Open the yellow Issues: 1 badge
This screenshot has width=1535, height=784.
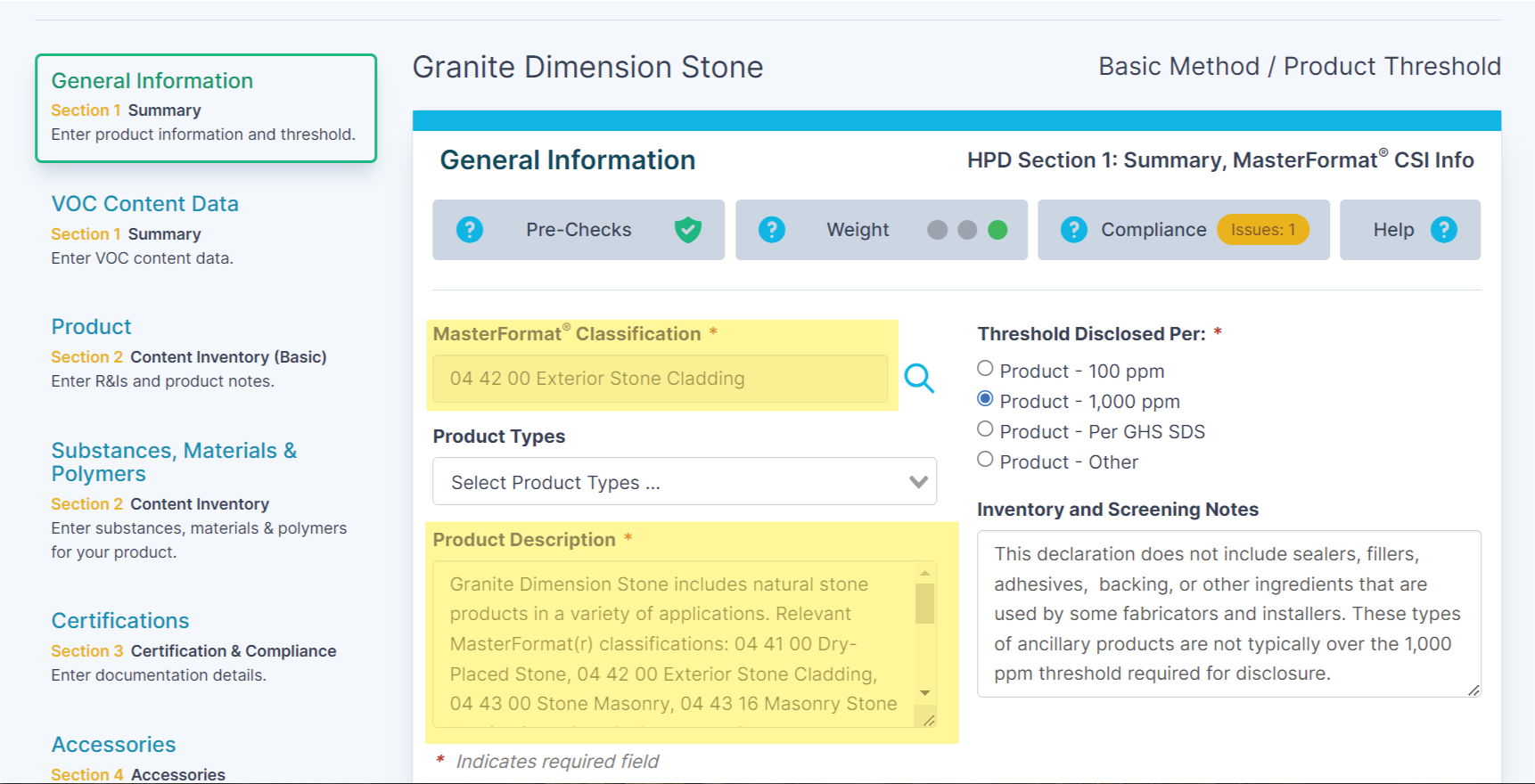click(x=1262, y=230)
